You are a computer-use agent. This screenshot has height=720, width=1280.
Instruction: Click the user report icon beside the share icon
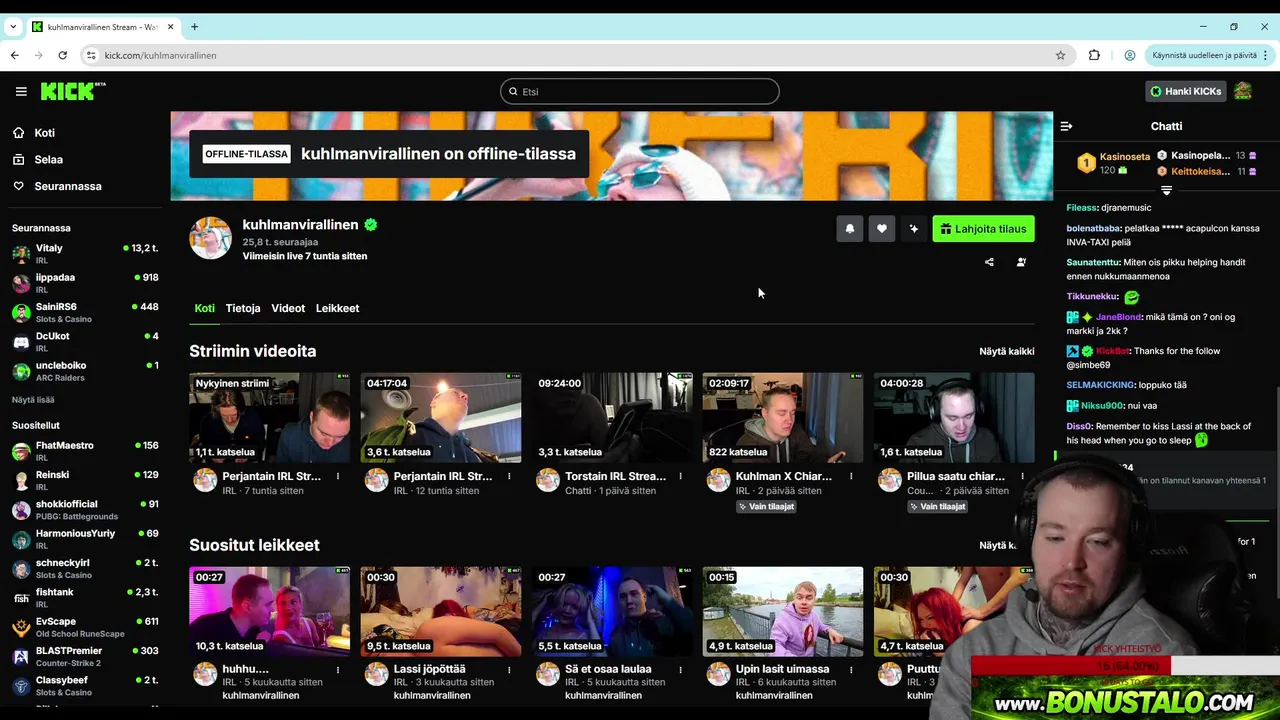[x=1021, y=262]
